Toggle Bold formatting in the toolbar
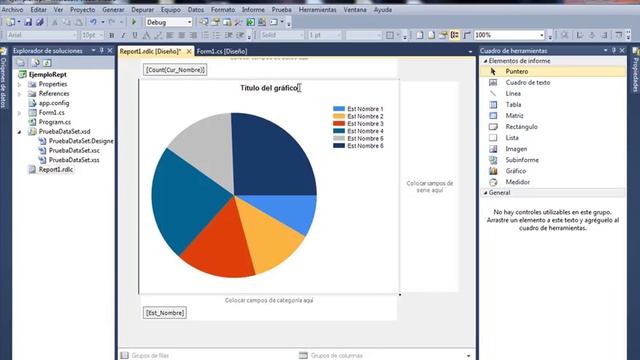The height and width of the screenshot is (360, 640). (111, 36)
